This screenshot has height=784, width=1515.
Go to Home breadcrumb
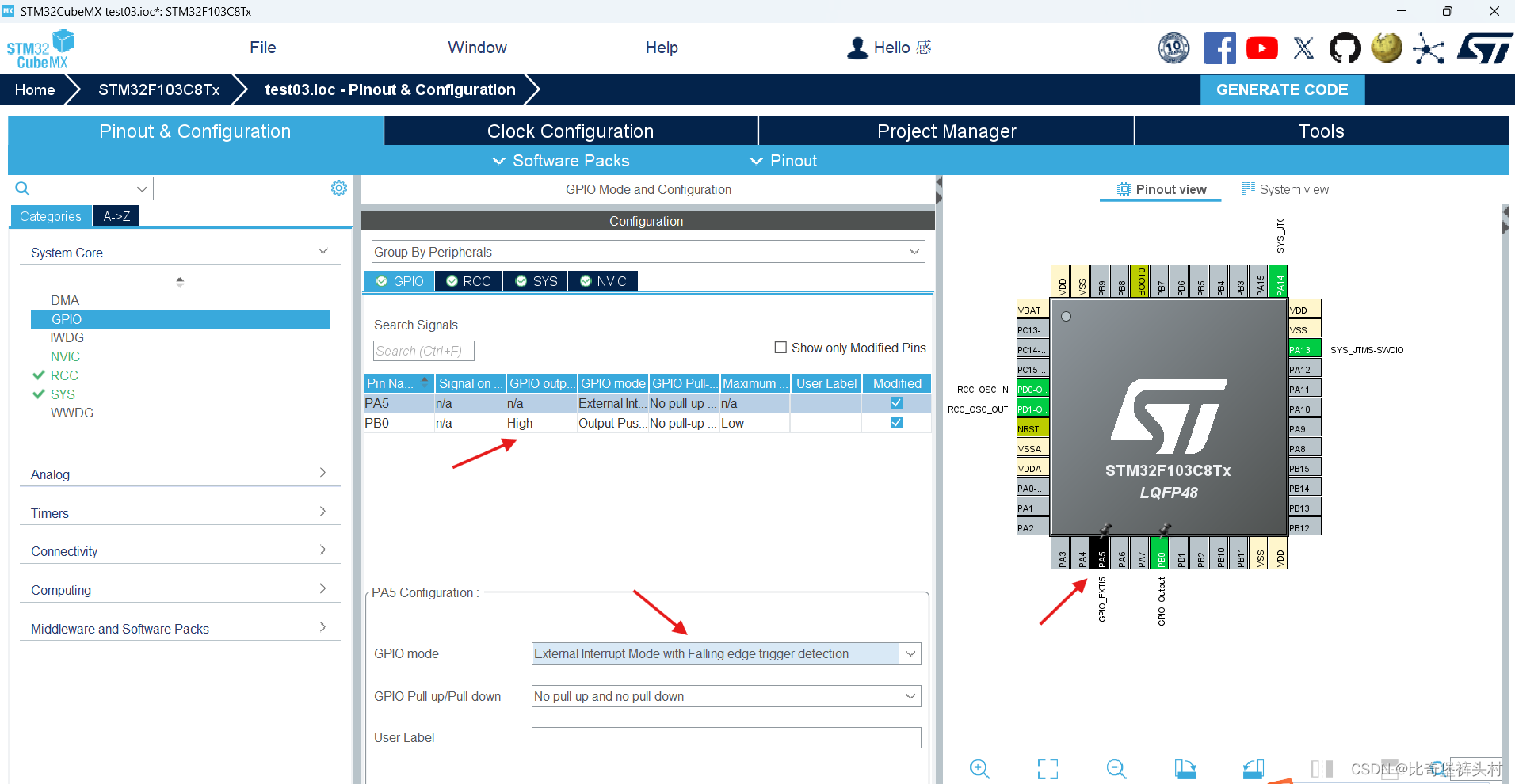[35, 89]
